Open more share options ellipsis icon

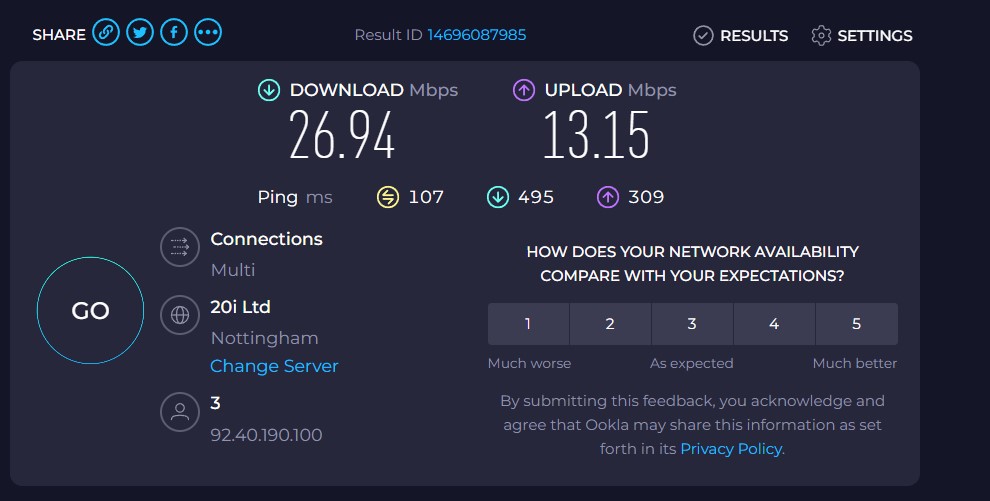(208, 32)
